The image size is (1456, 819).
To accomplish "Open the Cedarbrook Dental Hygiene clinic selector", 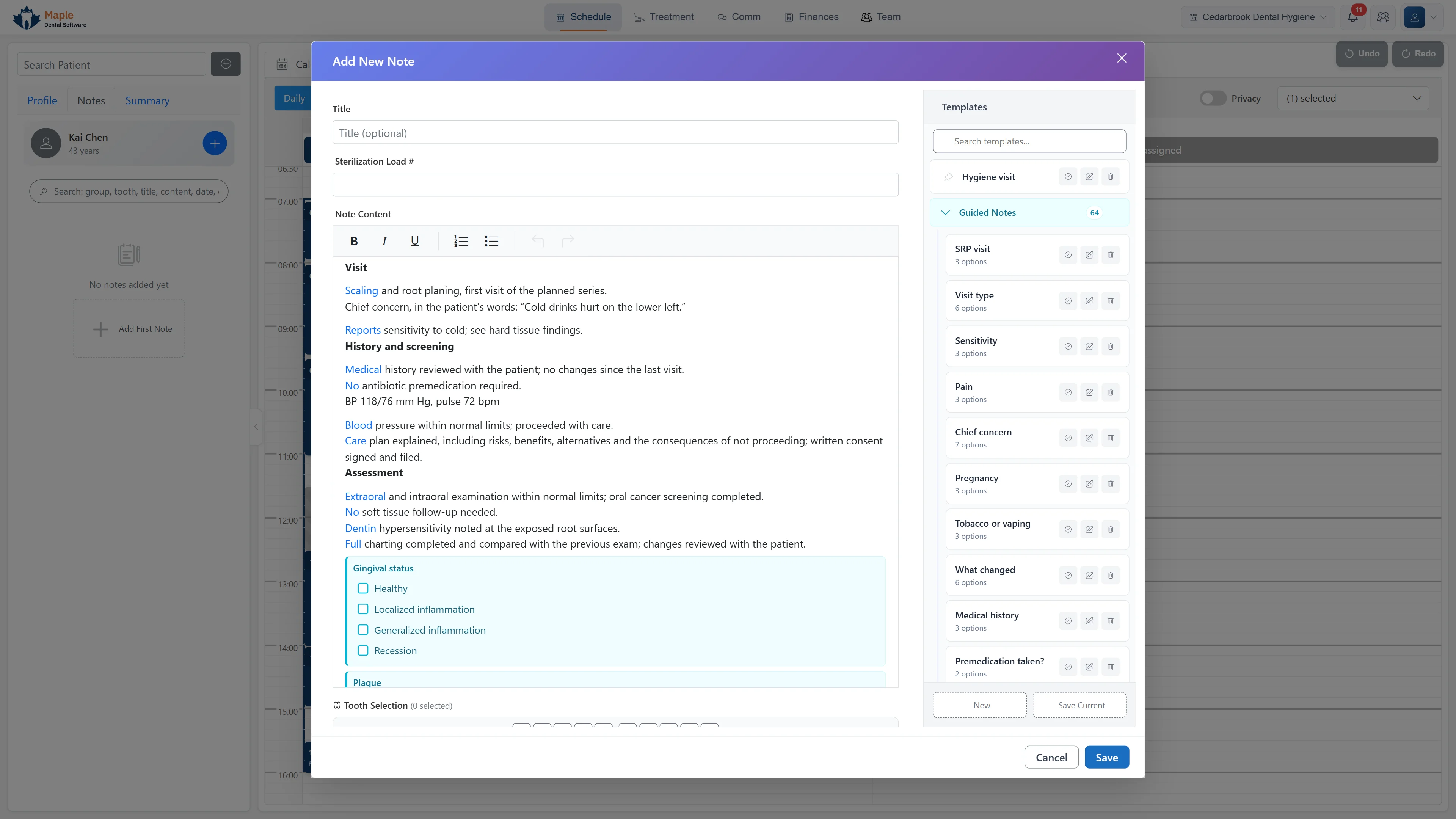I will pyautogui.click(x=1257, y=17).
